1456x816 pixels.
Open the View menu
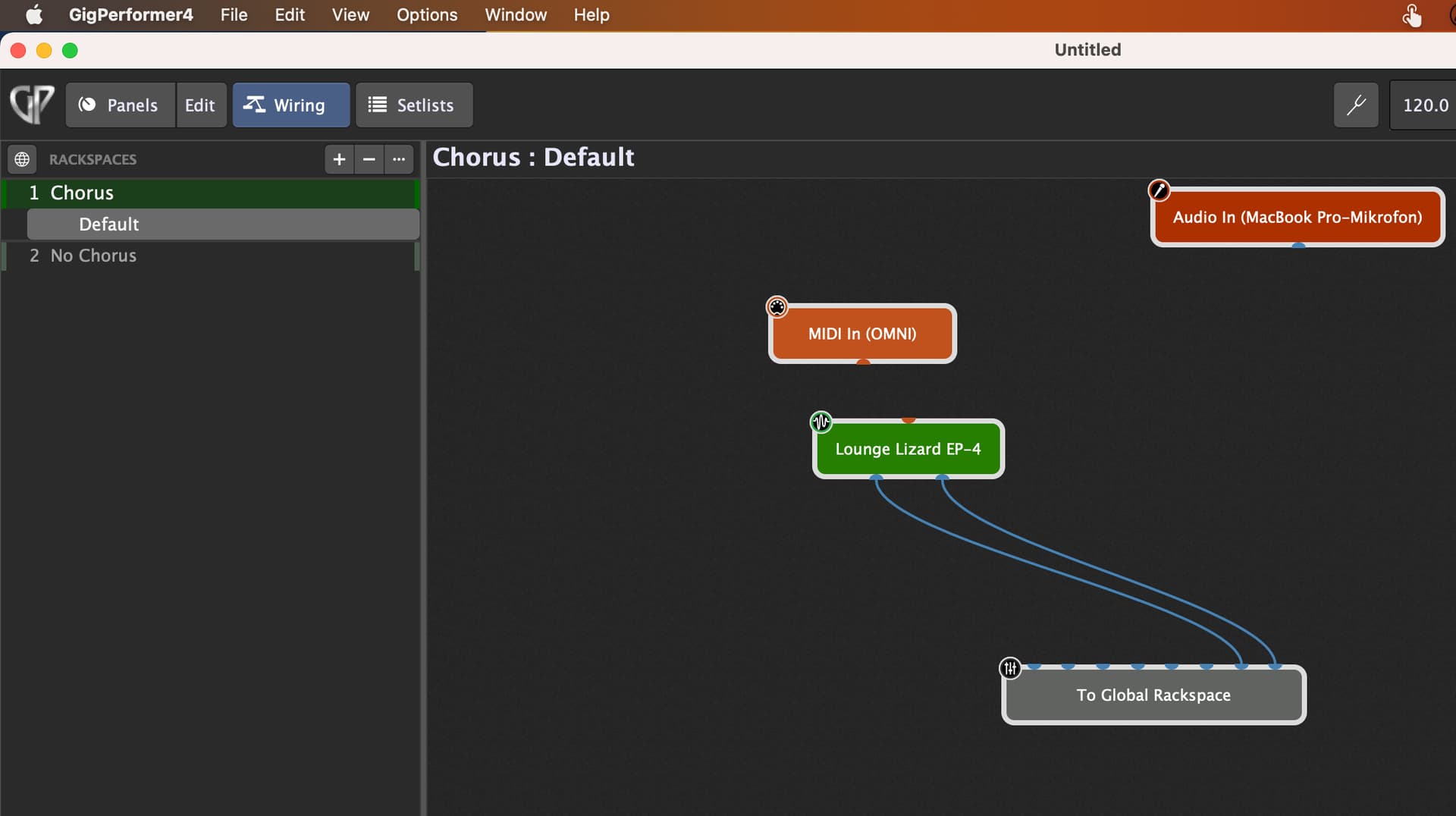350,15
